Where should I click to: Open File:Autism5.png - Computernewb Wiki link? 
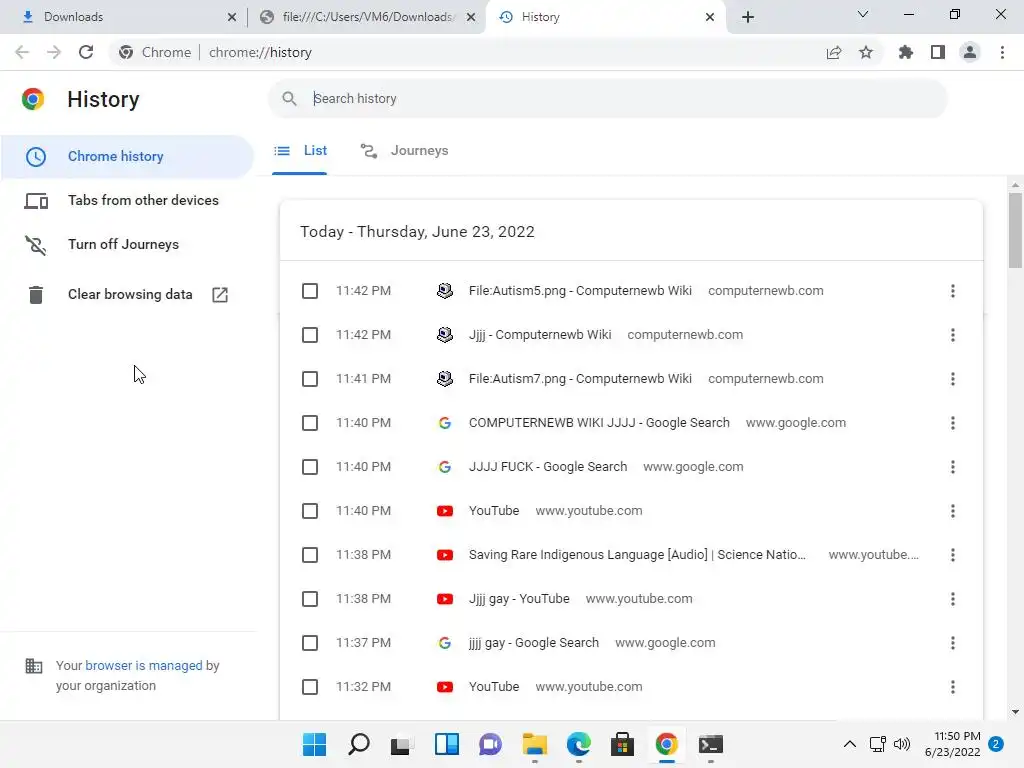(x=580, y=291)
